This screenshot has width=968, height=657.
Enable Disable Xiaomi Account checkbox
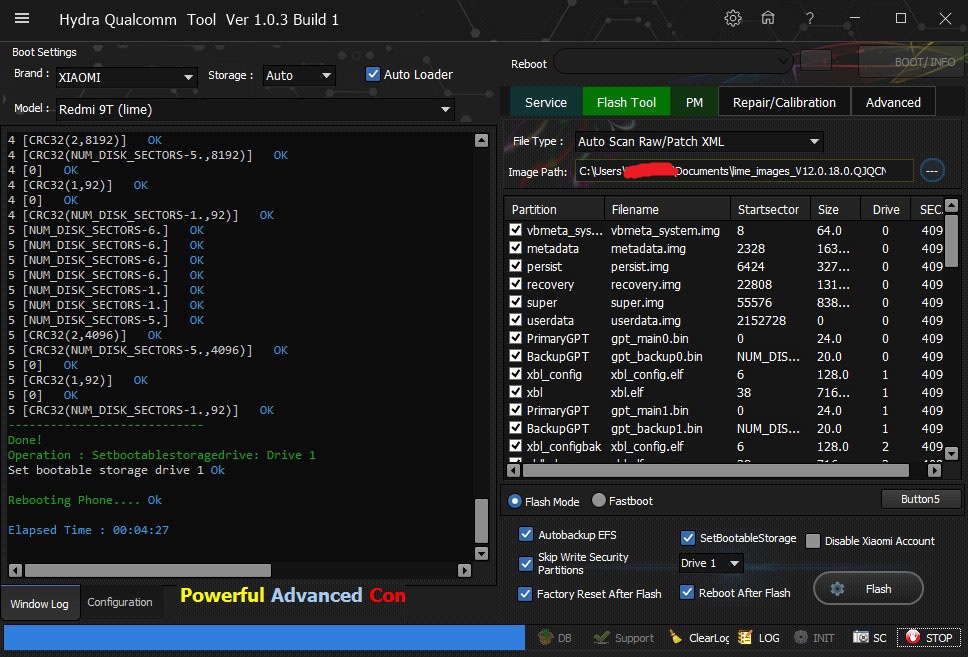(x=813, y=541)
